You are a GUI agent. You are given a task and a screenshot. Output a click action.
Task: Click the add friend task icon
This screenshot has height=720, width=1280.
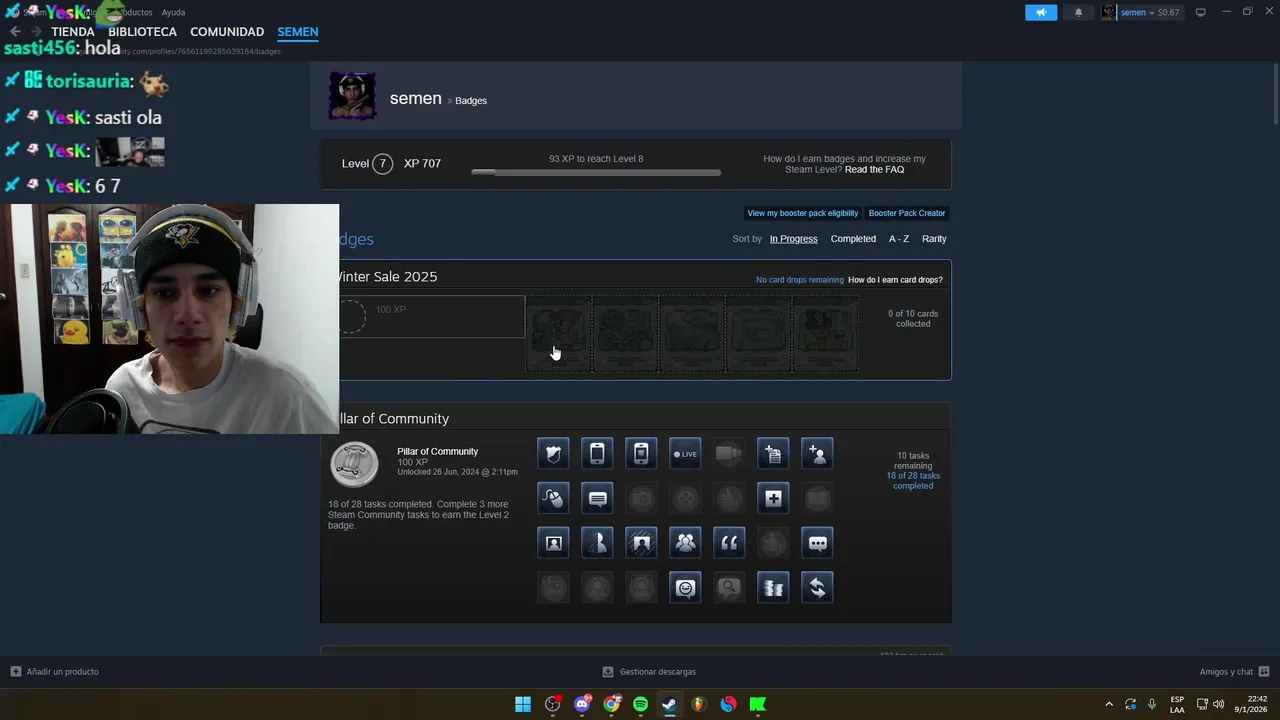(x=817, y=454)
